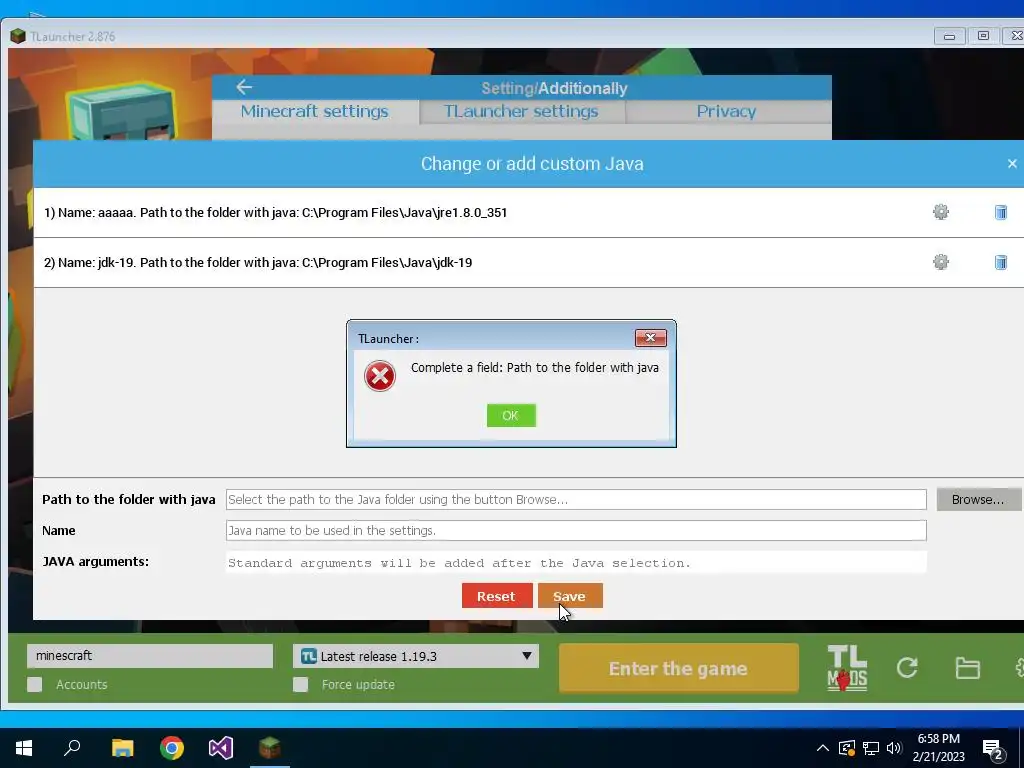Screen dimensions: 1024x768
Task: Click the error message 'Complete a field' text
Action: click(534, 368)
